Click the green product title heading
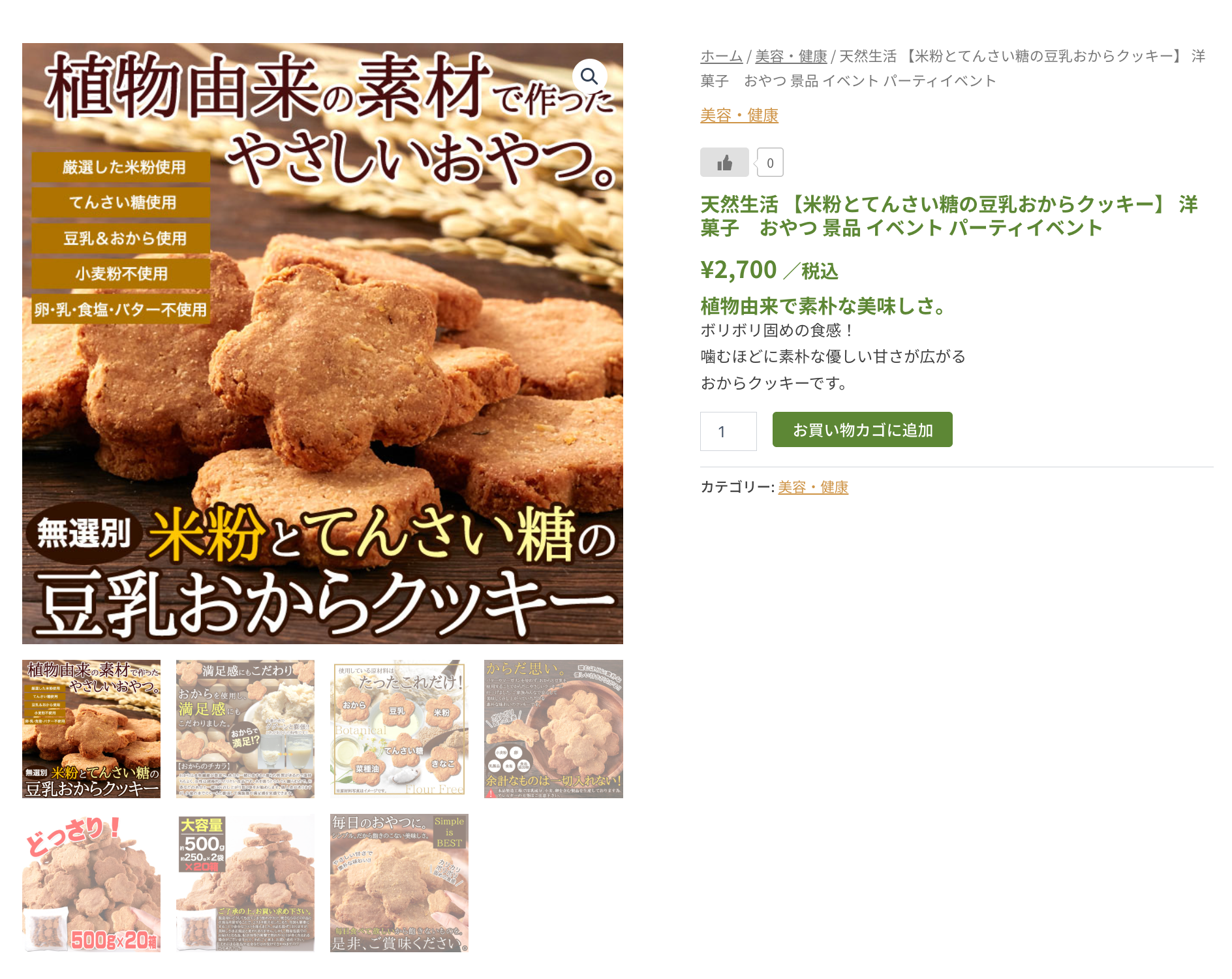1232x979 pixels. point(949,216)
